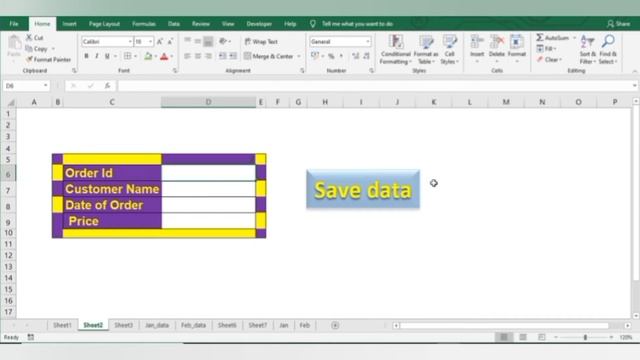
Task: Decrease font size with smaller A
Action: coord(170,42)
